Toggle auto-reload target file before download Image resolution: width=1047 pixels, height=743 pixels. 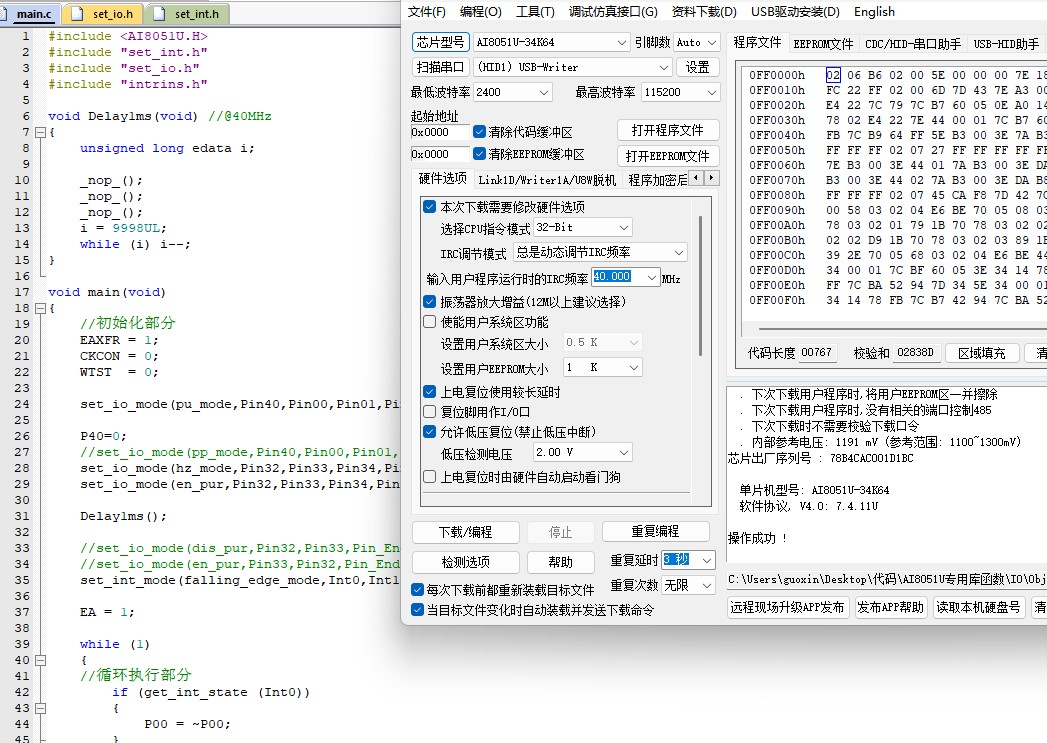[418, 589]
